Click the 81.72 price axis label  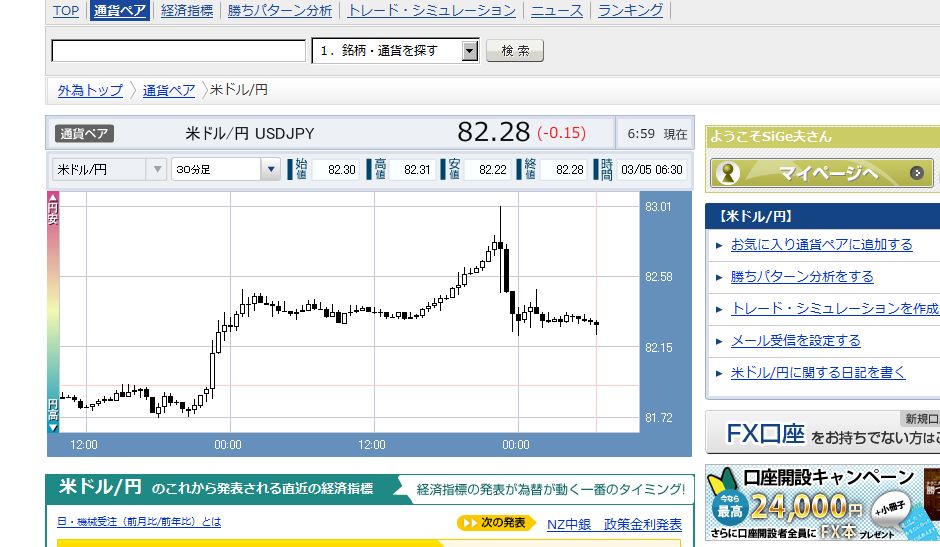point(658,417)
